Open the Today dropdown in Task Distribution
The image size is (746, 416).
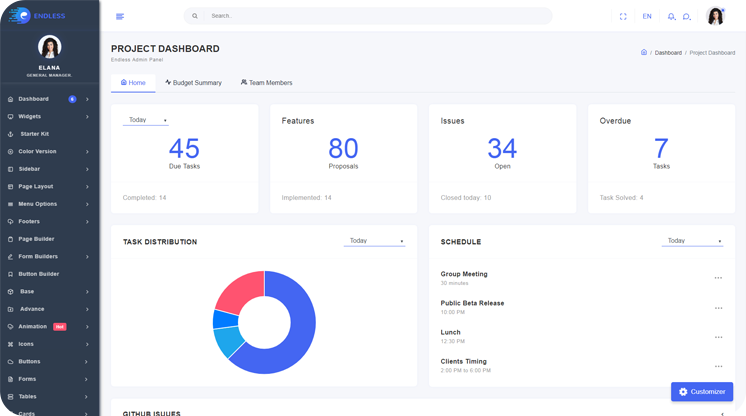point(374,241)
